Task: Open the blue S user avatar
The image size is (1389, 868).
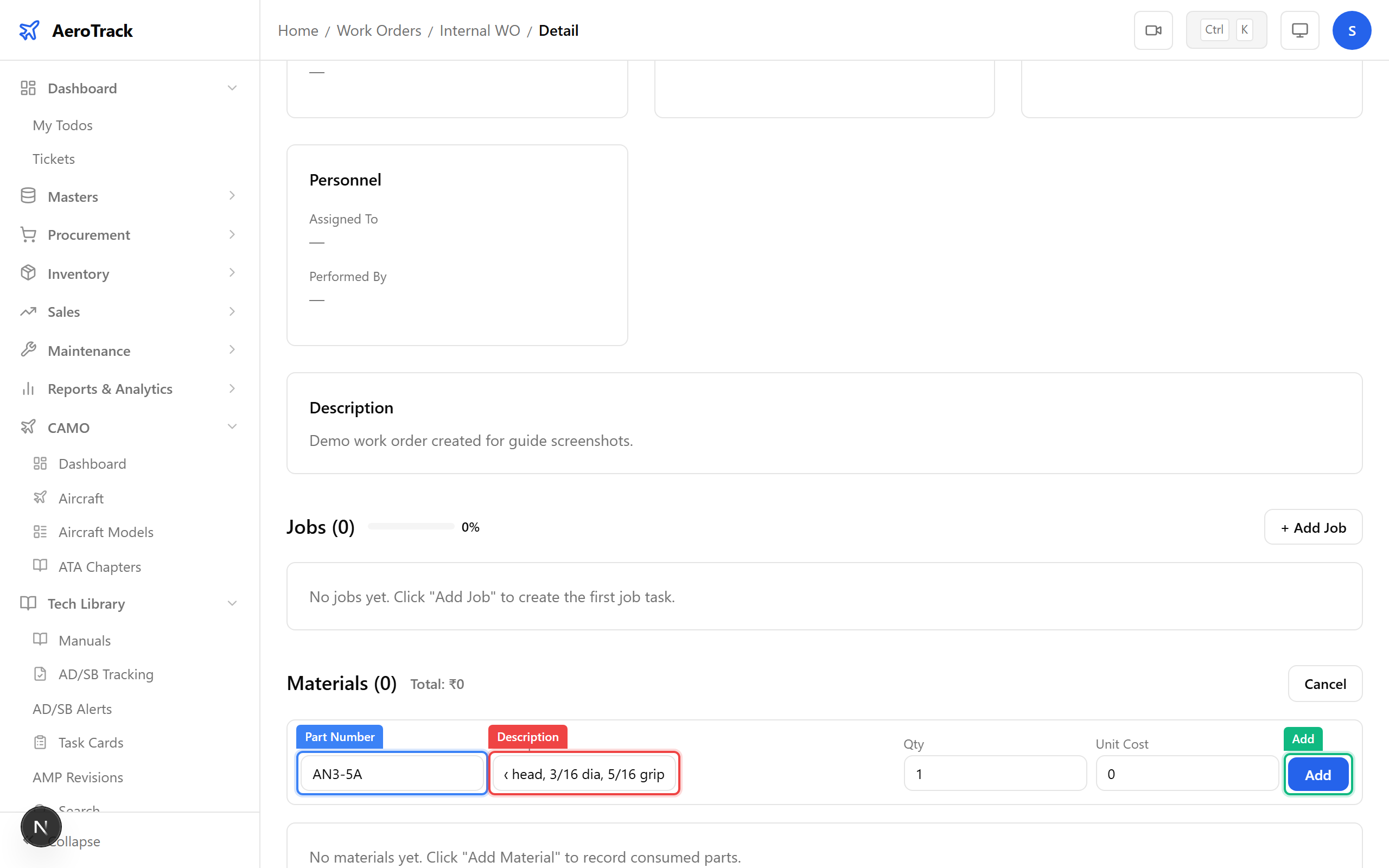Action: click(1352, 30)
